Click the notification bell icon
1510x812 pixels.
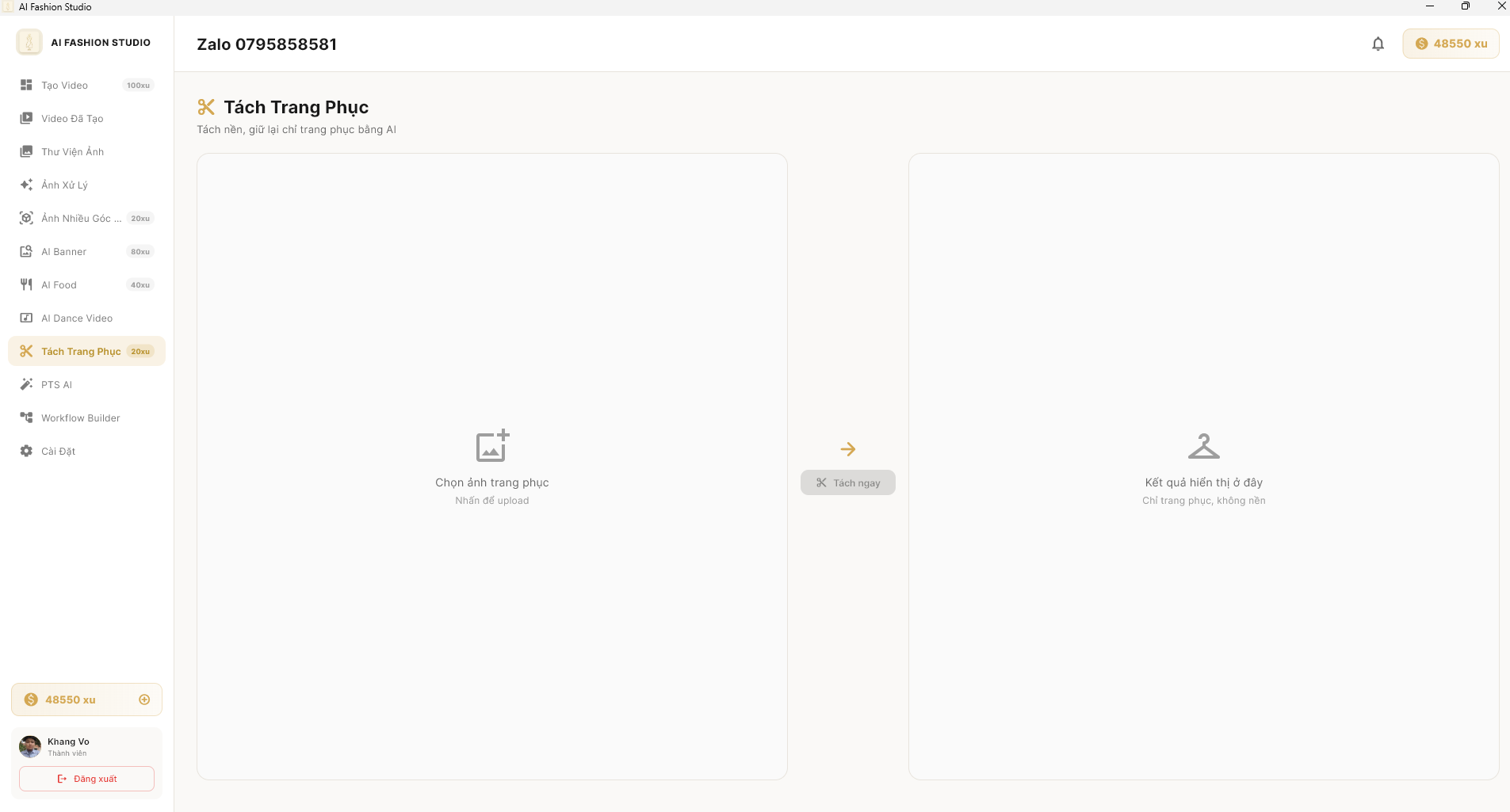[x=1378, y=44]
